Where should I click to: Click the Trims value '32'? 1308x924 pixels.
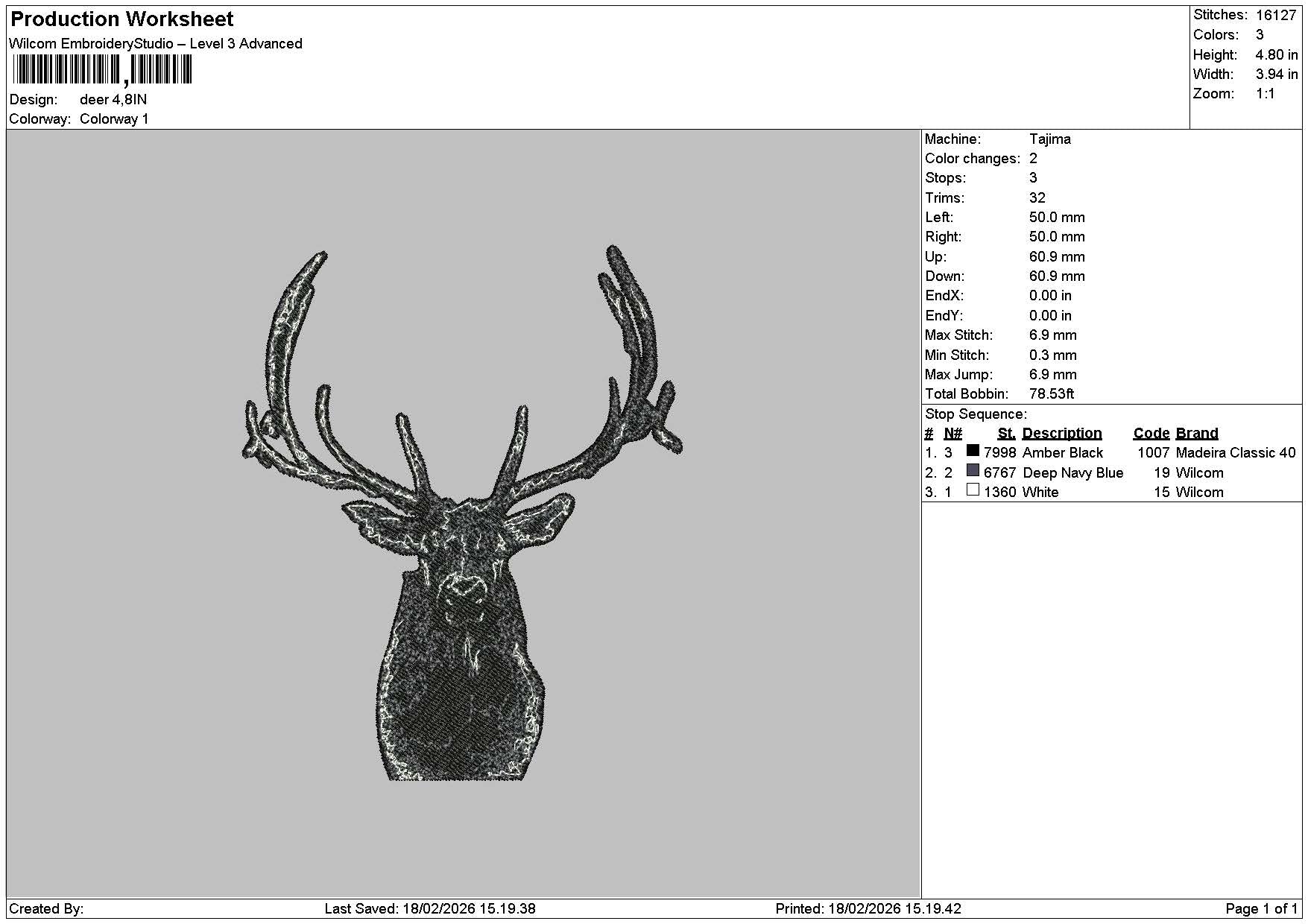coord(1037,198)
